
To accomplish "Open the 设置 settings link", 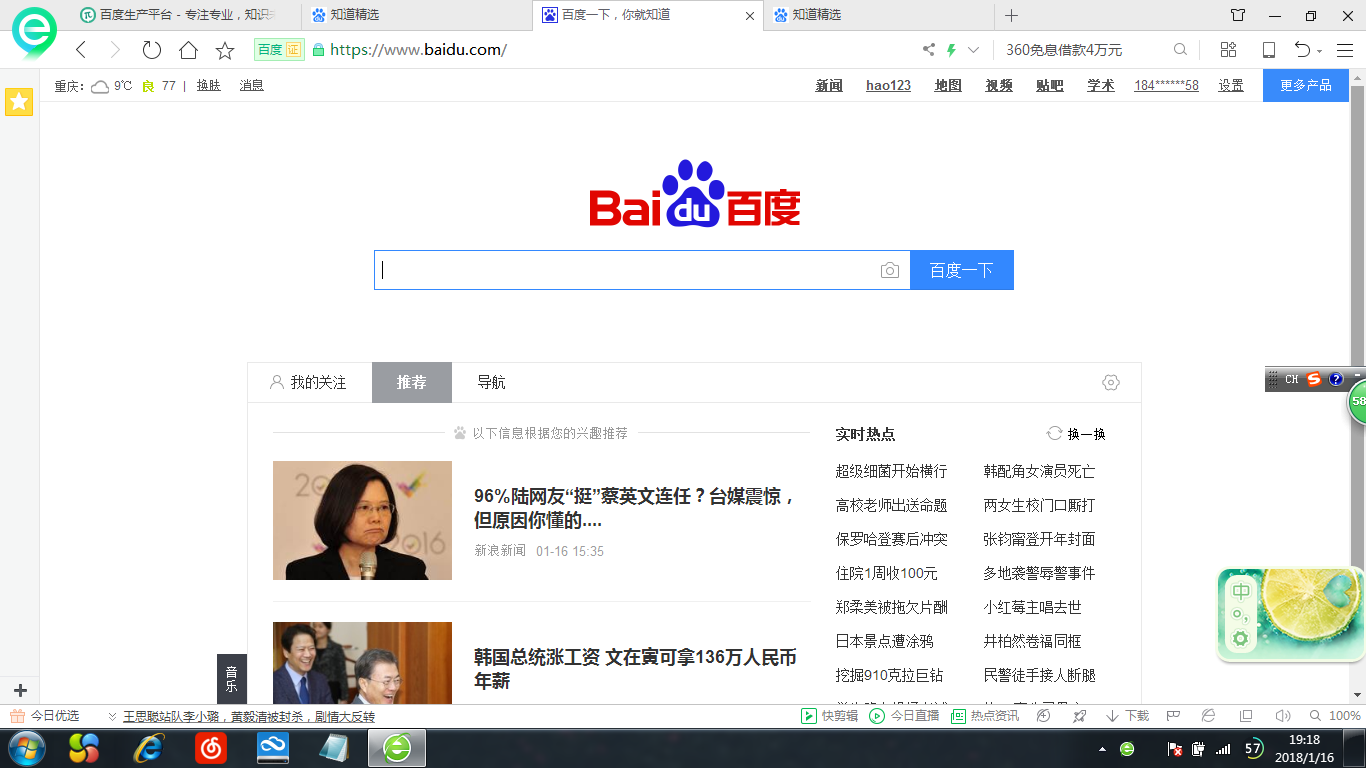I will [1231, 86].
